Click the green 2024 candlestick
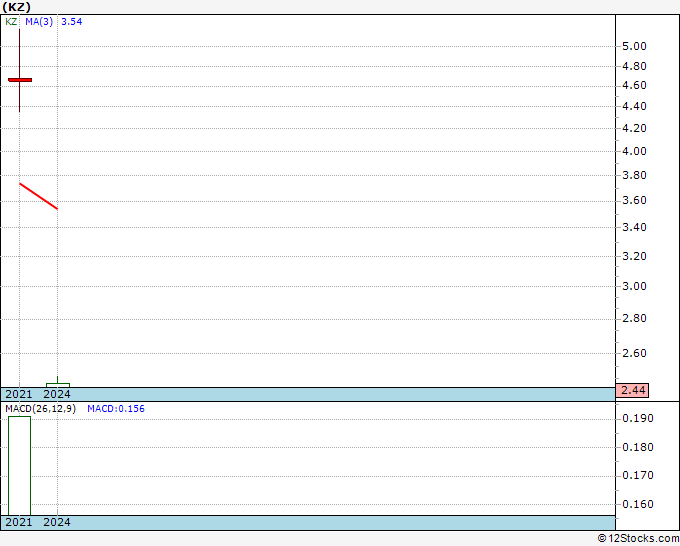 pyautogui.click(x=58, y=383)
